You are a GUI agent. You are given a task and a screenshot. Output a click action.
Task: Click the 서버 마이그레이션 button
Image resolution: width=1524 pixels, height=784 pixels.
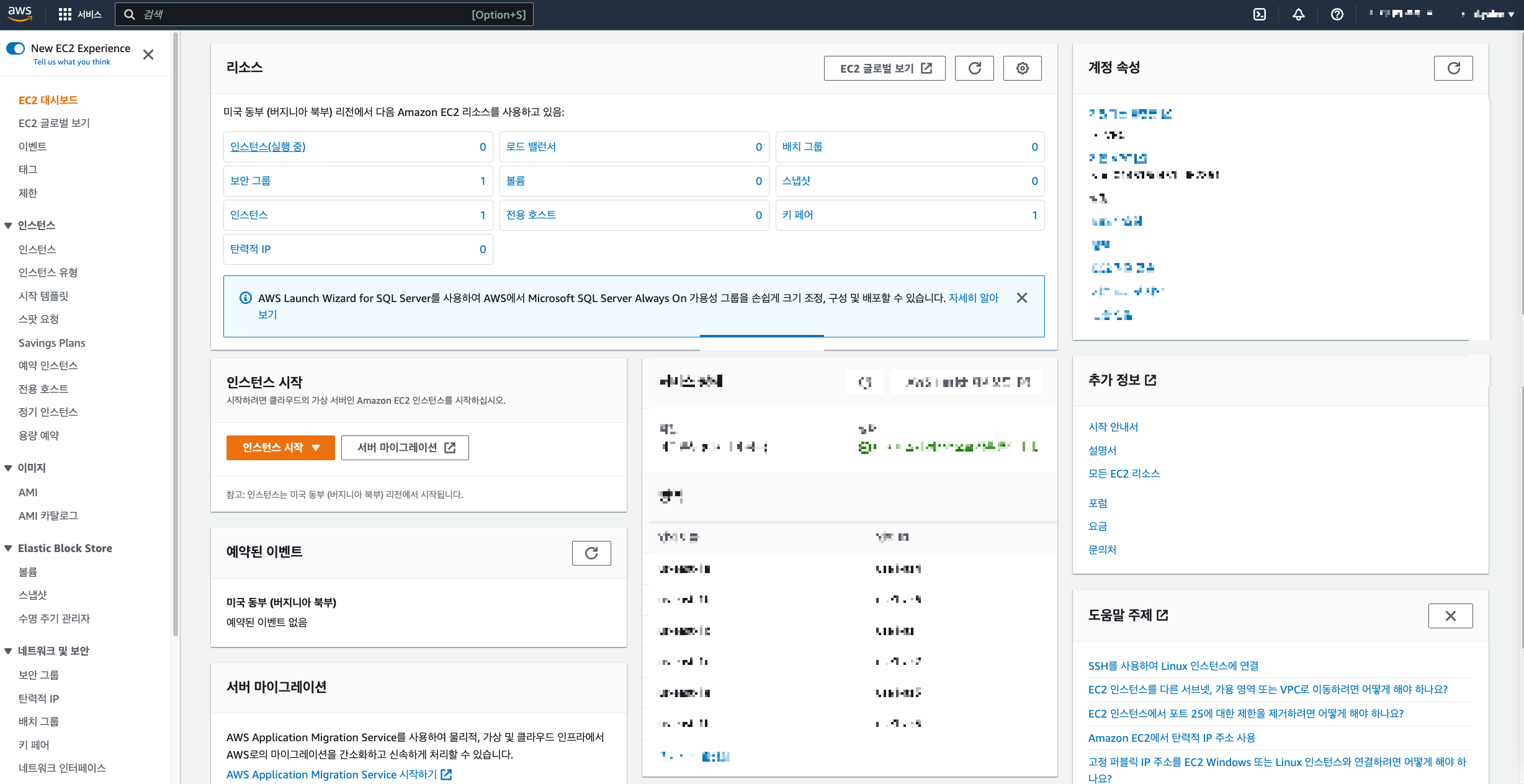coord(405,448)
